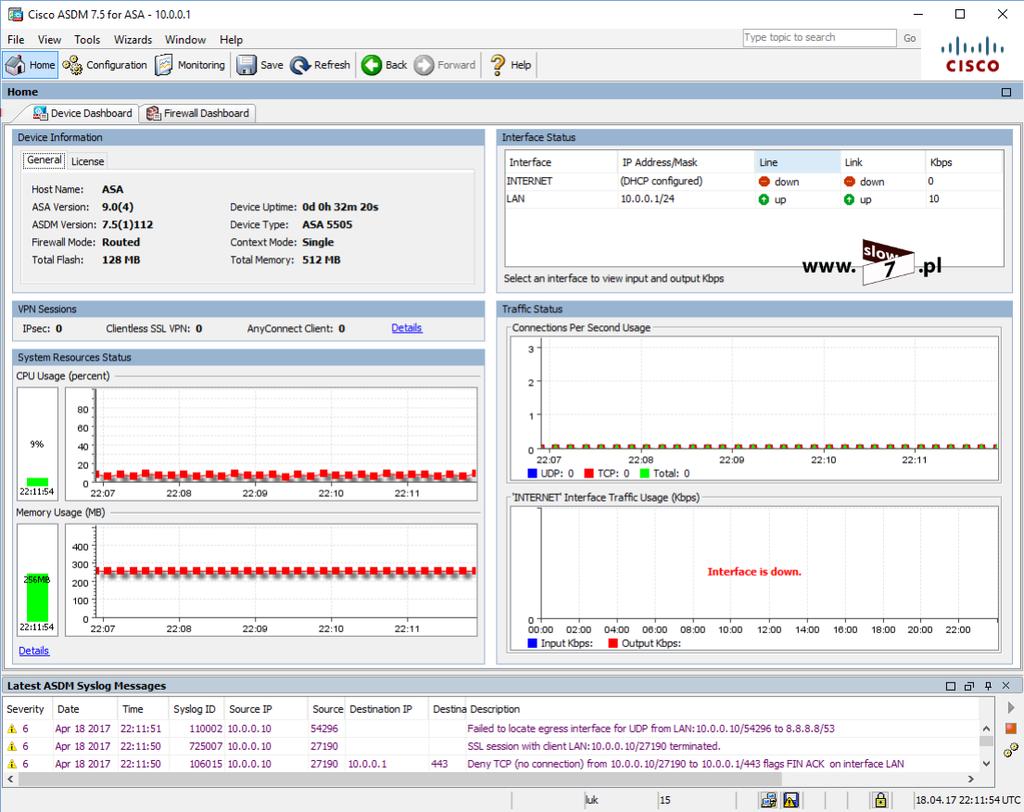
Task: Sort syslog by Severity column header
Action: (x=27, y=709)
